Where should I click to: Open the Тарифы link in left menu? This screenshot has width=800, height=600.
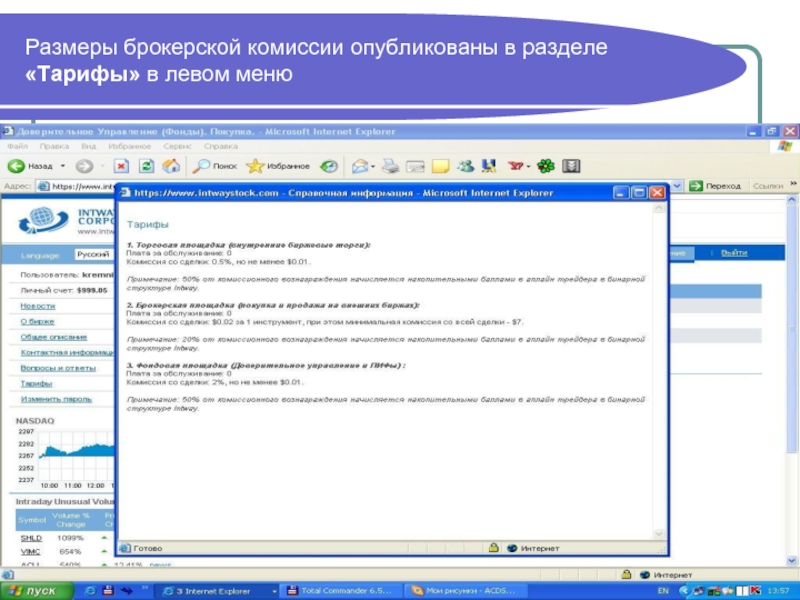pyautogui.click(x=36, y=383)
